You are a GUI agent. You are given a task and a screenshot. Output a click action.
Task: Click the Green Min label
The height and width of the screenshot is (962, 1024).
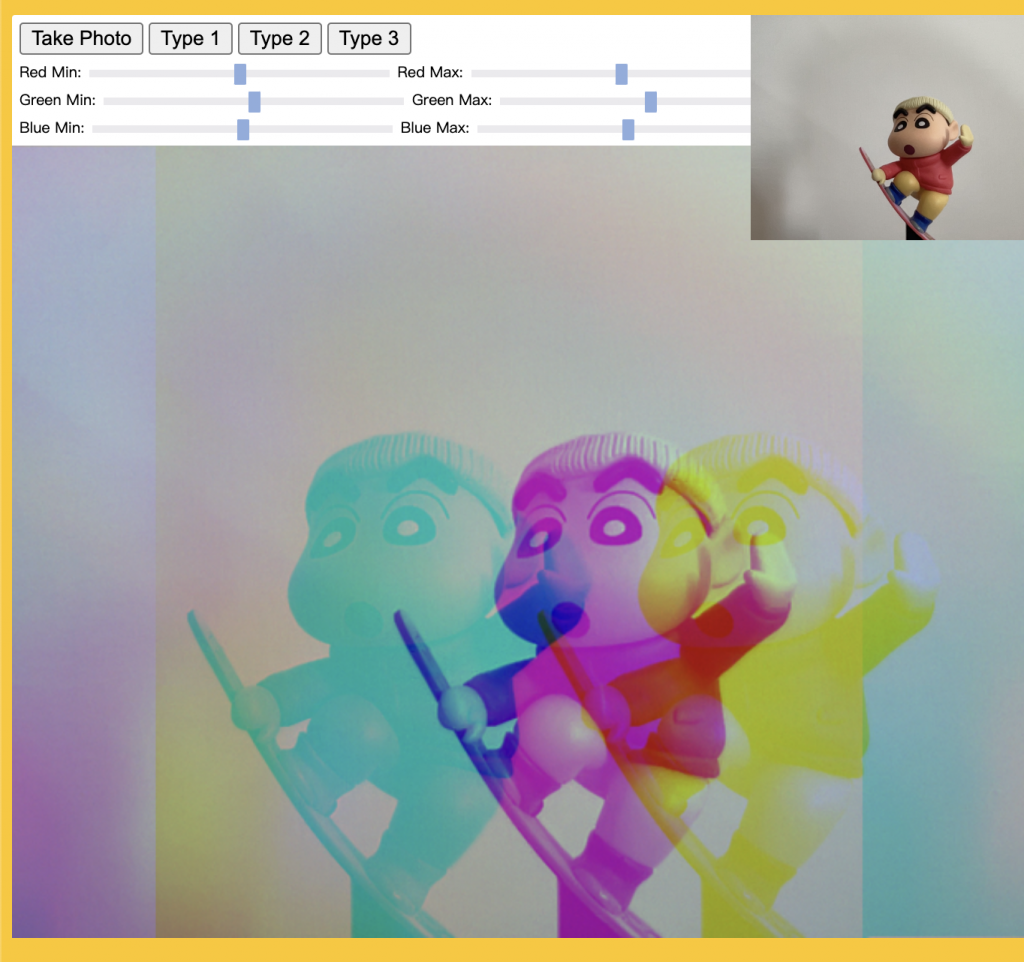point(57,101)
